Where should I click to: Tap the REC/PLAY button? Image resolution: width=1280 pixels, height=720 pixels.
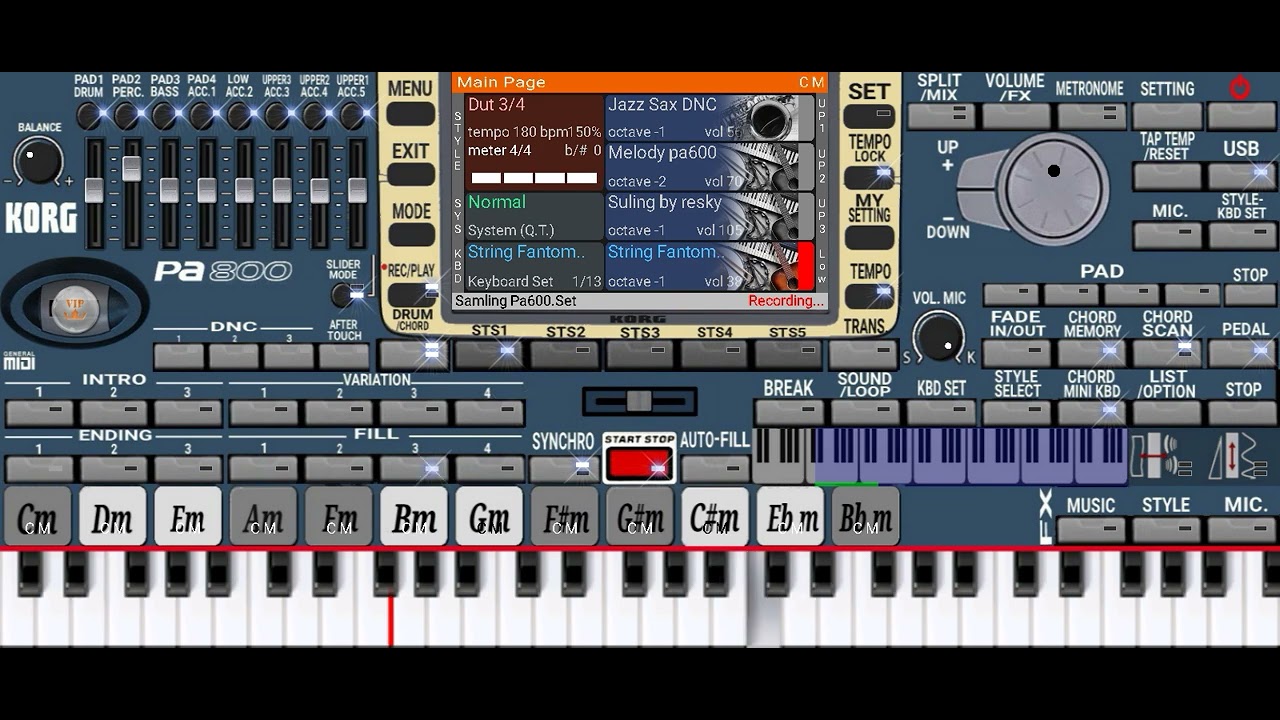tap(411, 294)
